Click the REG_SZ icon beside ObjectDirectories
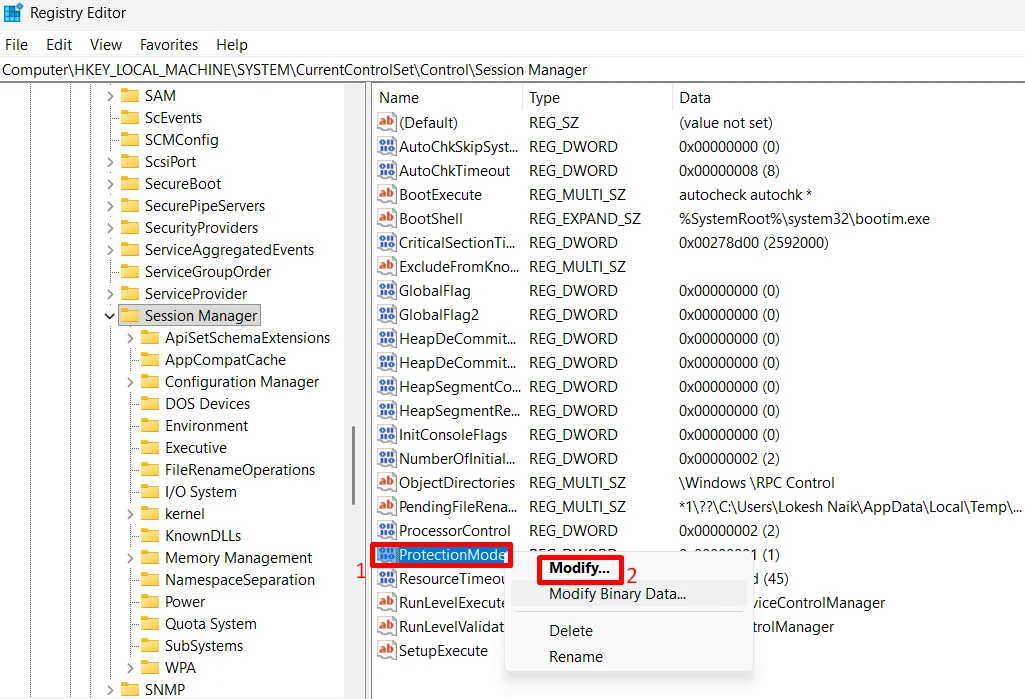This screenshot has height=699, width=1025. click(x=388, y=482)
